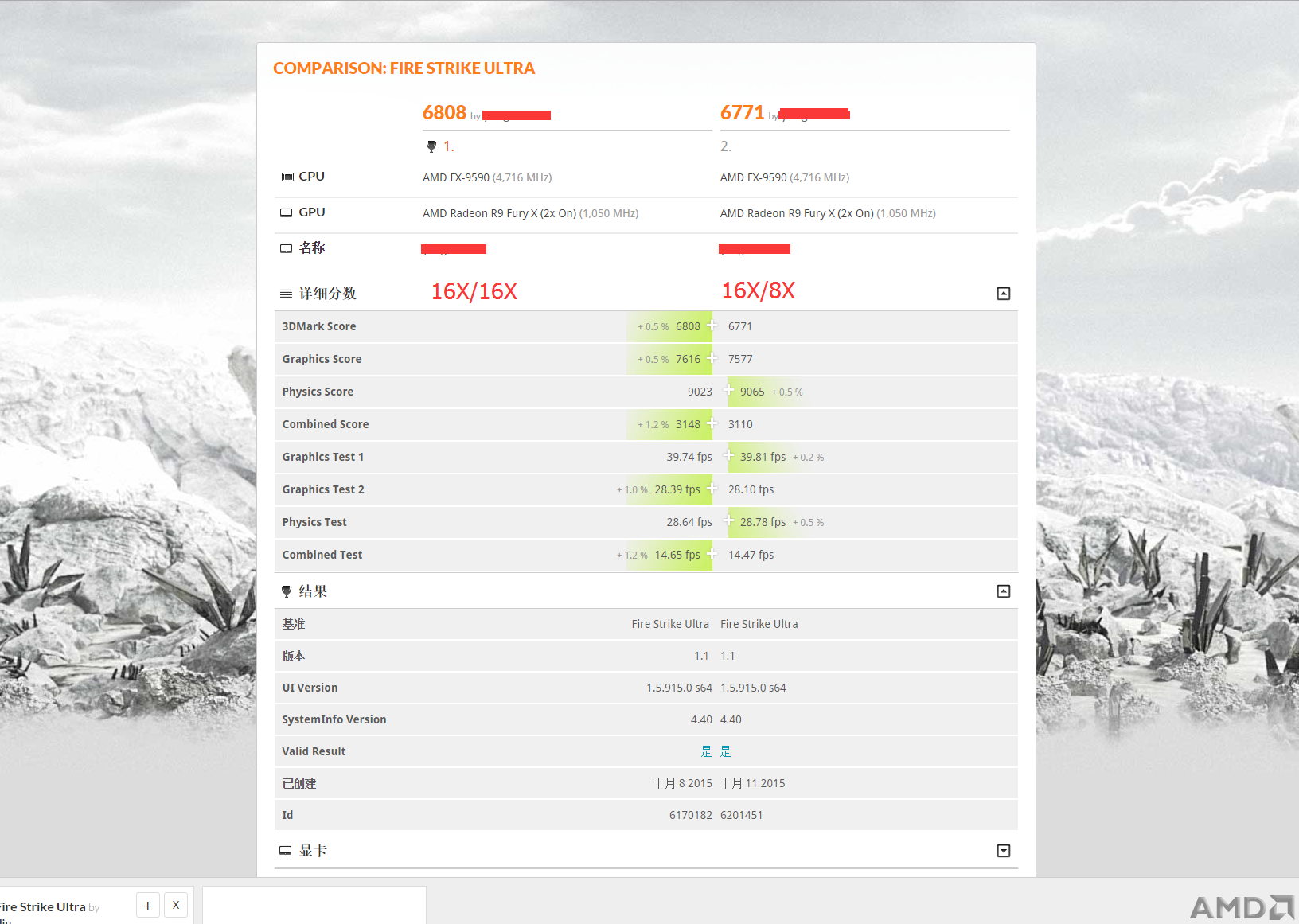Screen dimensions: 1299x924
Task: Click the Id value 6170182
Action: click(x=691, y=815)
